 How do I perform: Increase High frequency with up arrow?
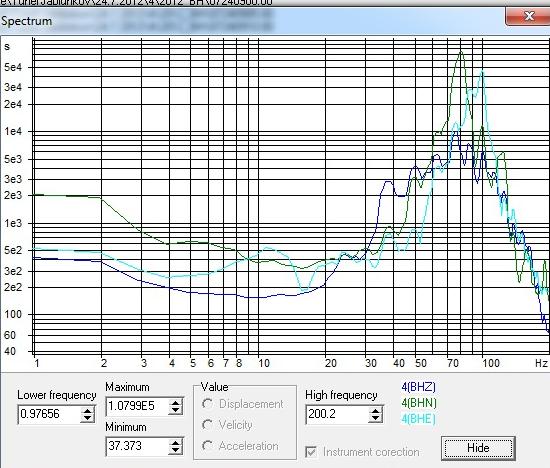point(375,410)
